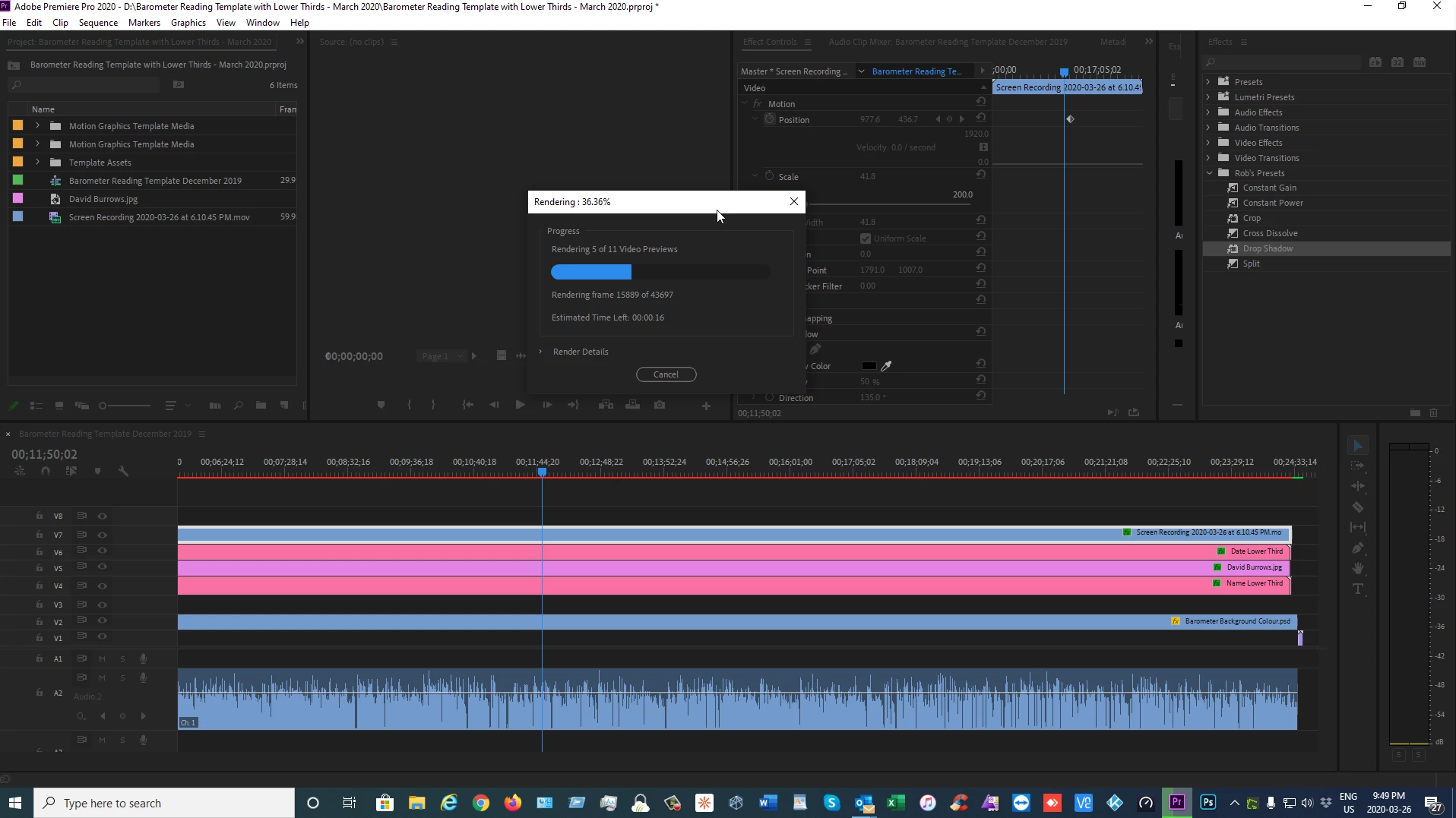1456x818 pixels.
Task: Click Go to In point button
Action: [468, 405]
